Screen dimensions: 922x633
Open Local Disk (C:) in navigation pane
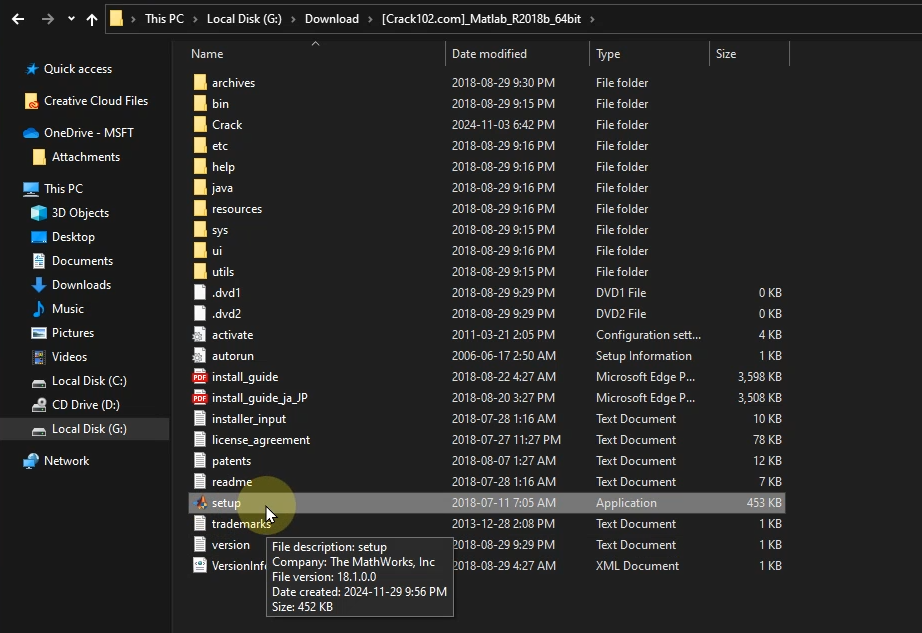click(x=88, y=381)
